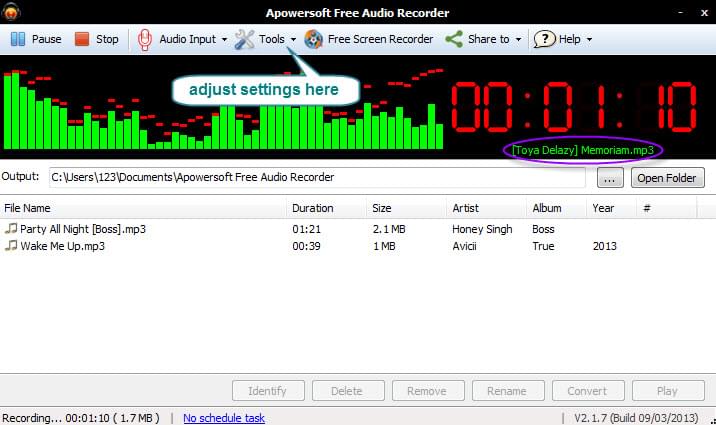
Task: Click the Open Folder button
Action: [x=668, y=178]
